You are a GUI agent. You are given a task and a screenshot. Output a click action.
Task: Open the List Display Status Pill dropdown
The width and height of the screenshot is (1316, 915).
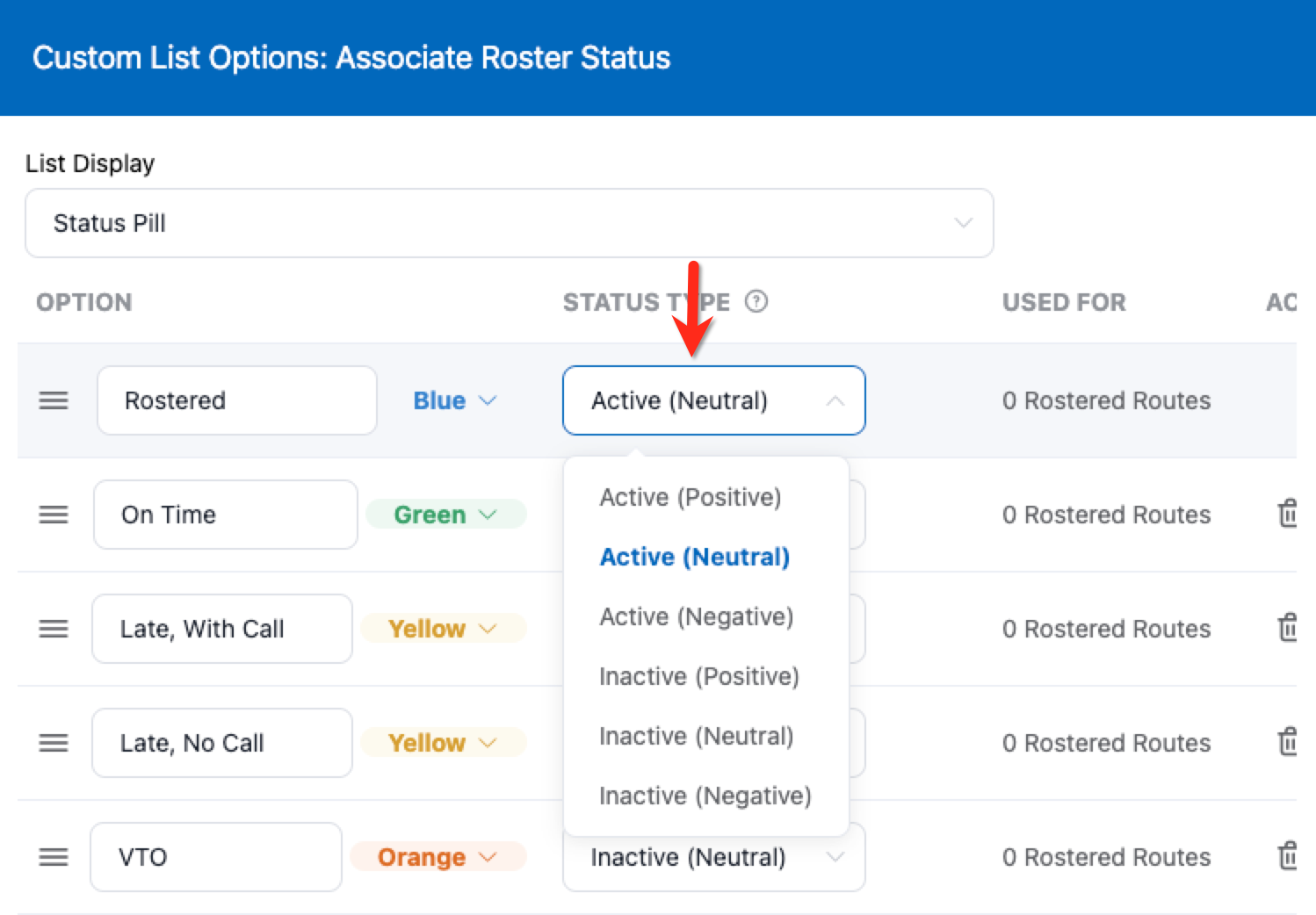509,223
